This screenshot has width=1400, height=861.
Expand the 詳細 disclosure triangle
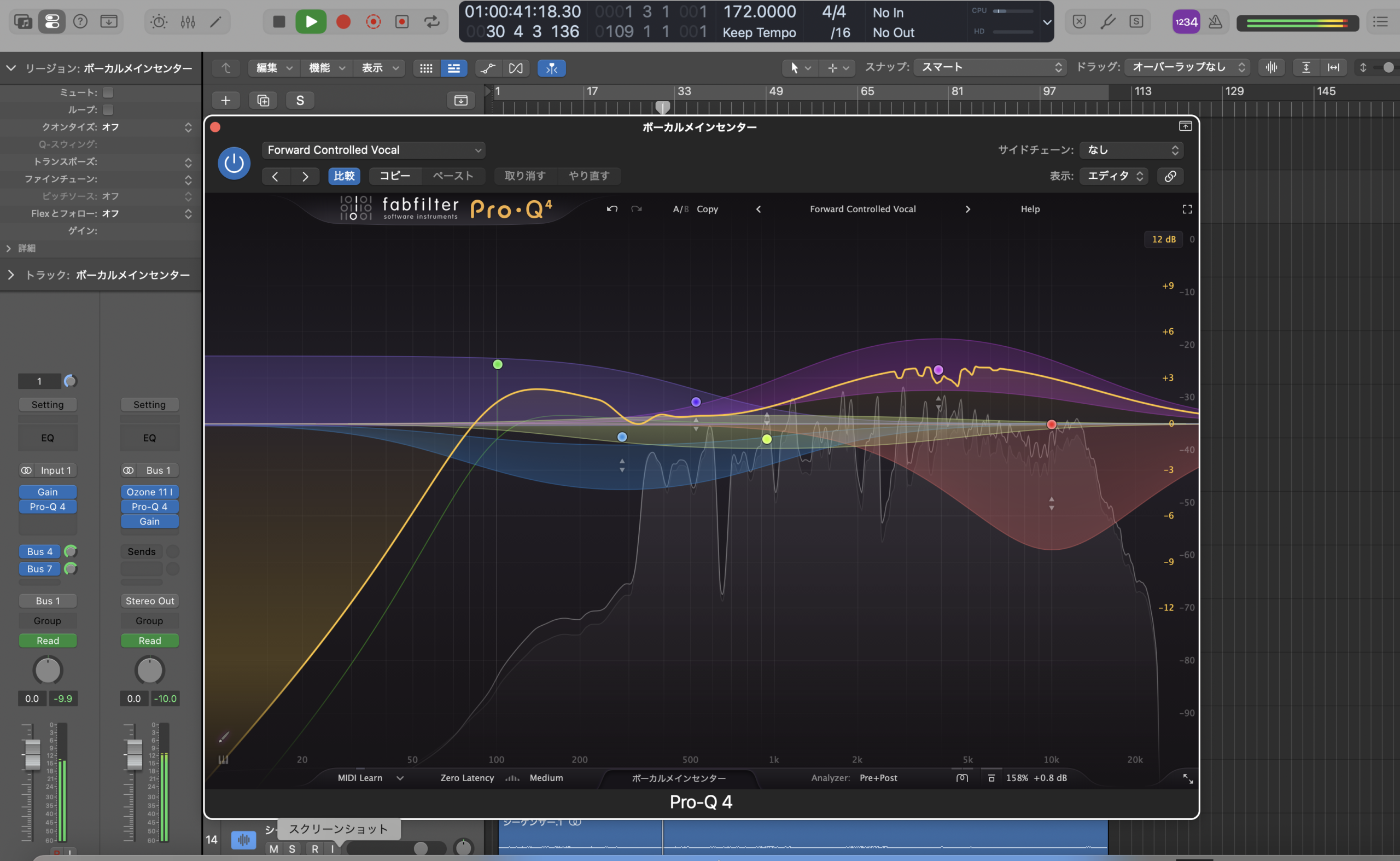[x=9, y=248]
